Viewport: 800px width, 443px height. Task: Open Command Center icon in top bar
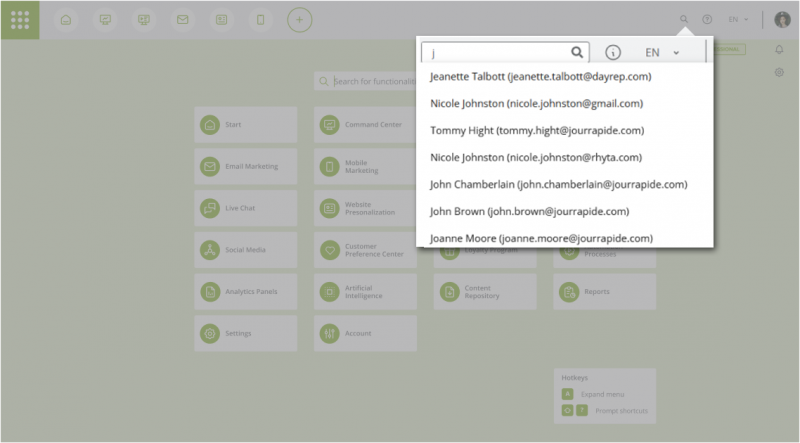tap(105, 20)
